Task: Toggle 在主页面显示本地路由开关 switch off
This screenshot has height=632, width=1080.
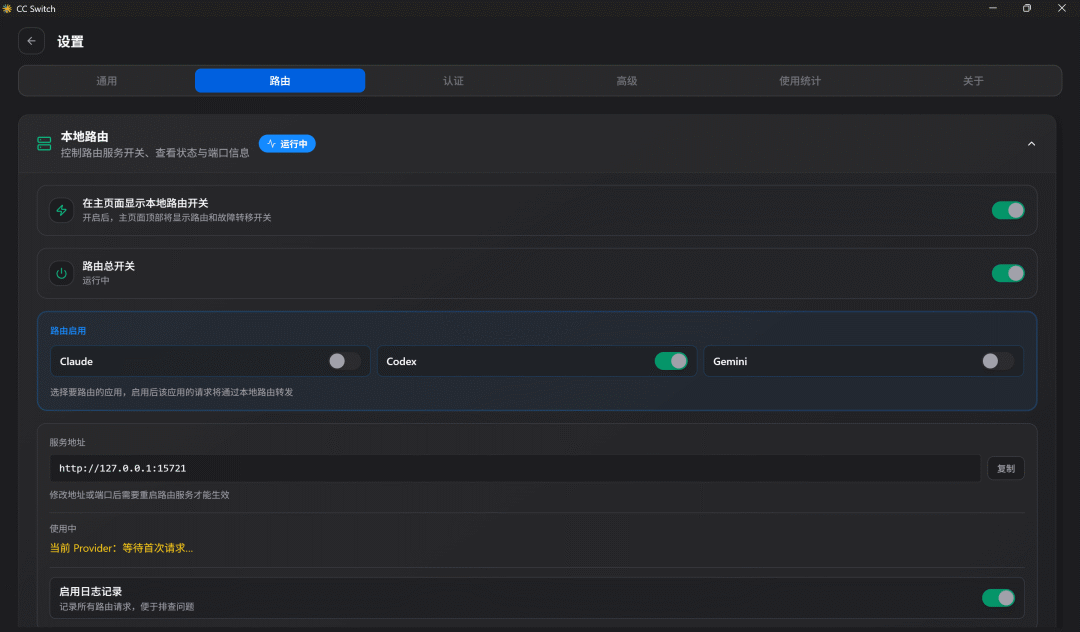Action: click(1008, 210)
